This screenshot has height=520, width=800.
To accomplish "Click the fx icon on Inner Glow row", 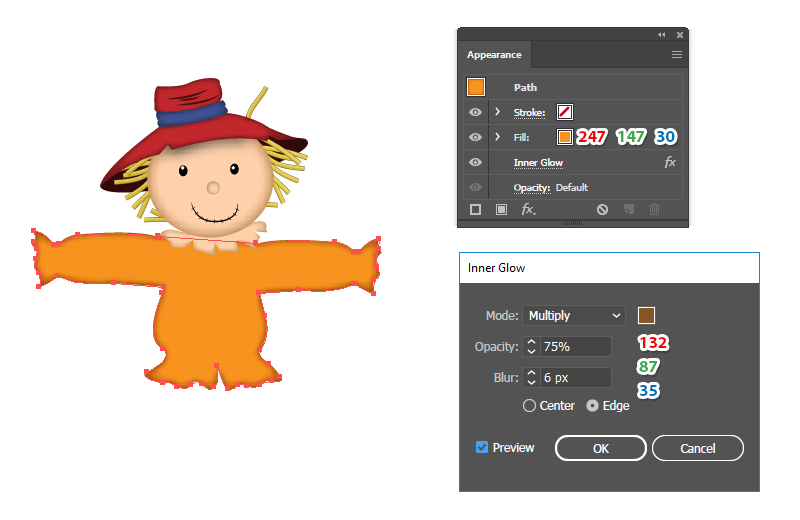I will (x=670, y=162).
